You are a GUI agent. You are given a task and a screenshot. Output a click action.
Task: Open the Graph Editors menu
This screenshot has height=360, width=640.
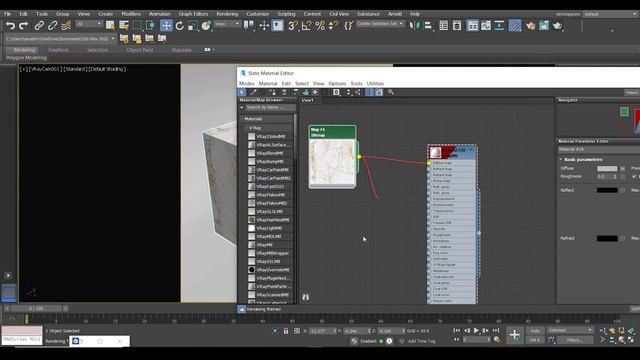click(x=193, y=14)
